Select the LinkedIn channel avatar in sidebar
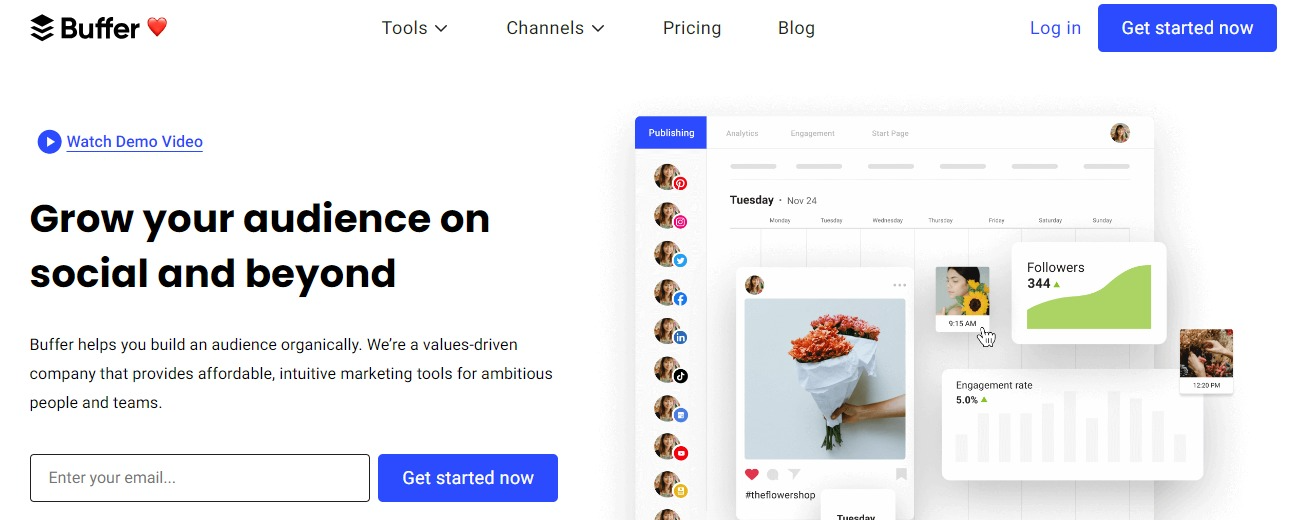Image resolution: width=1294 pixels, height=520 pixels. point(669,332)
